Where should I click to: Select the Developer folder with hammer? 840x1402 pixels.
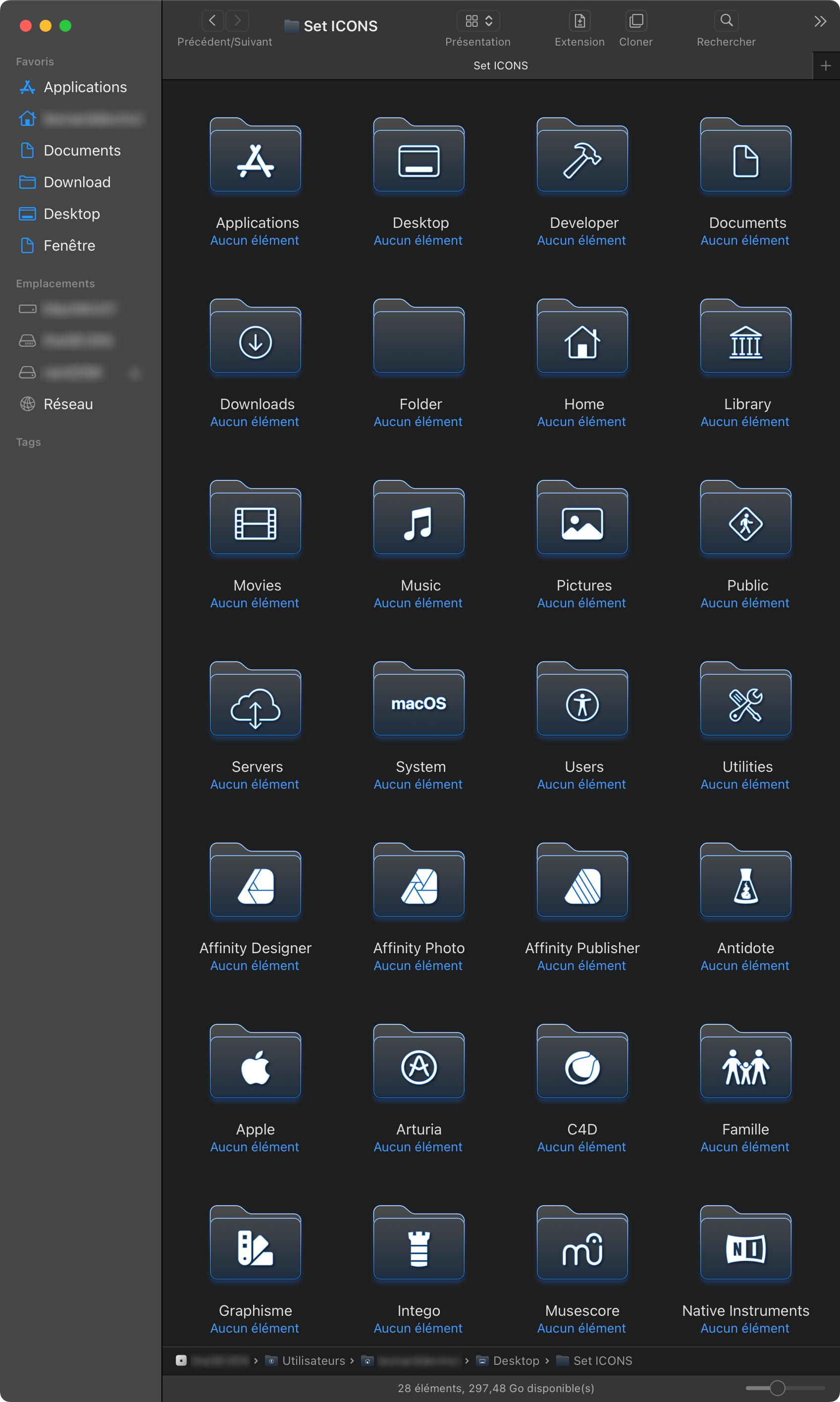tap(582, 155)
